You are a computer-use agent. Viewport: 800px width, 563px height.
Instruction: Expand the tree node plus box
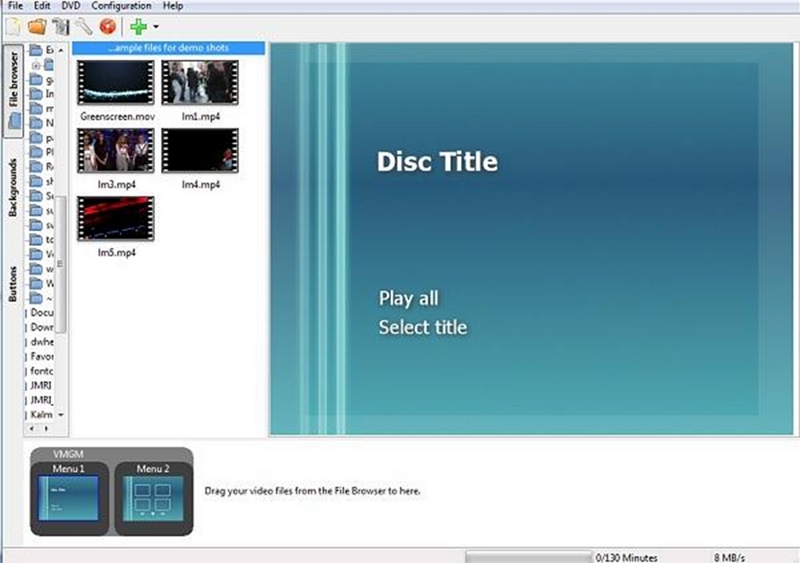pos(36,65)
